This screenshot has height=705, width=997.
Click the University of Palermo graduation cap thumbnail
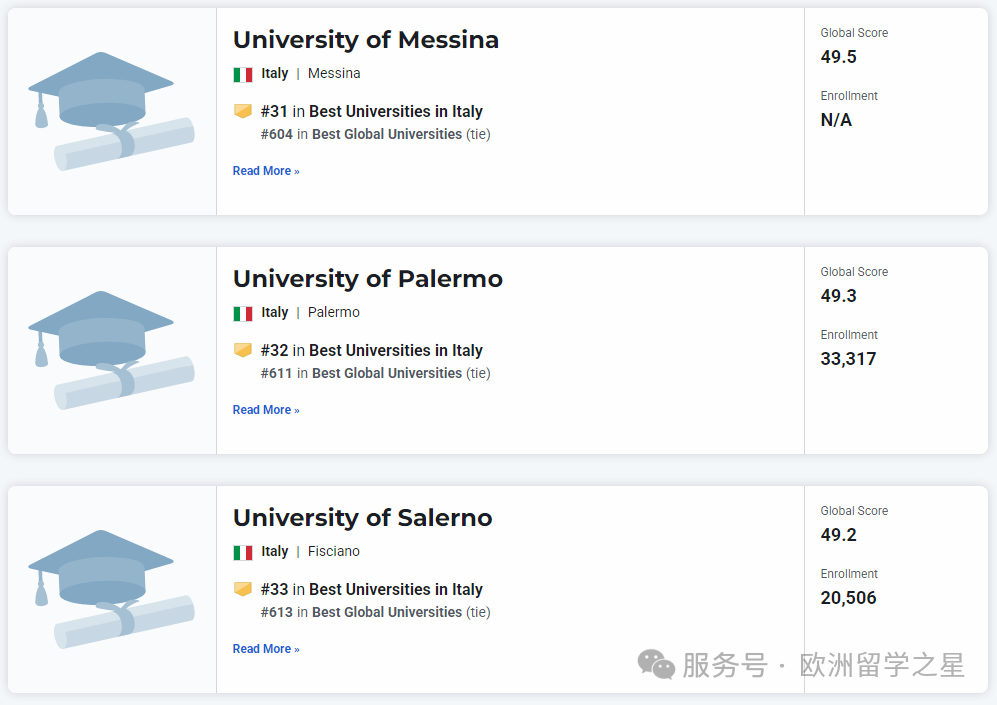110,350
